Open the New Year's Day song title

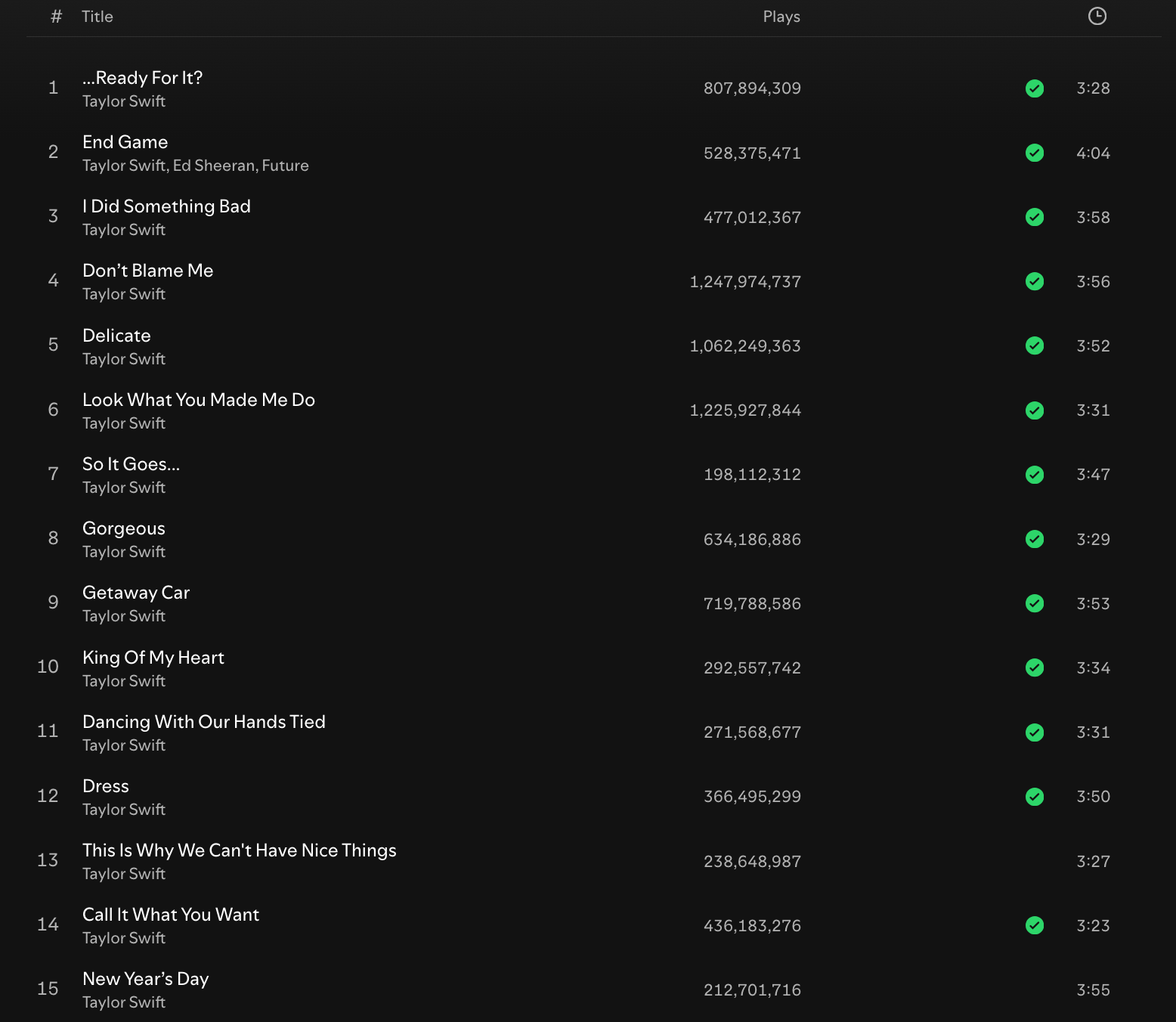pos(145,979)
